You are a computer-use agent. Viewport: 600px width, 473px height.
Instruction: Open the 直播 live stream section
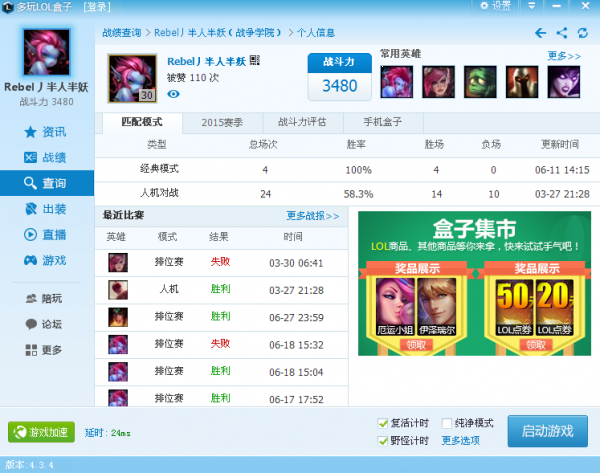coord(47,235)
